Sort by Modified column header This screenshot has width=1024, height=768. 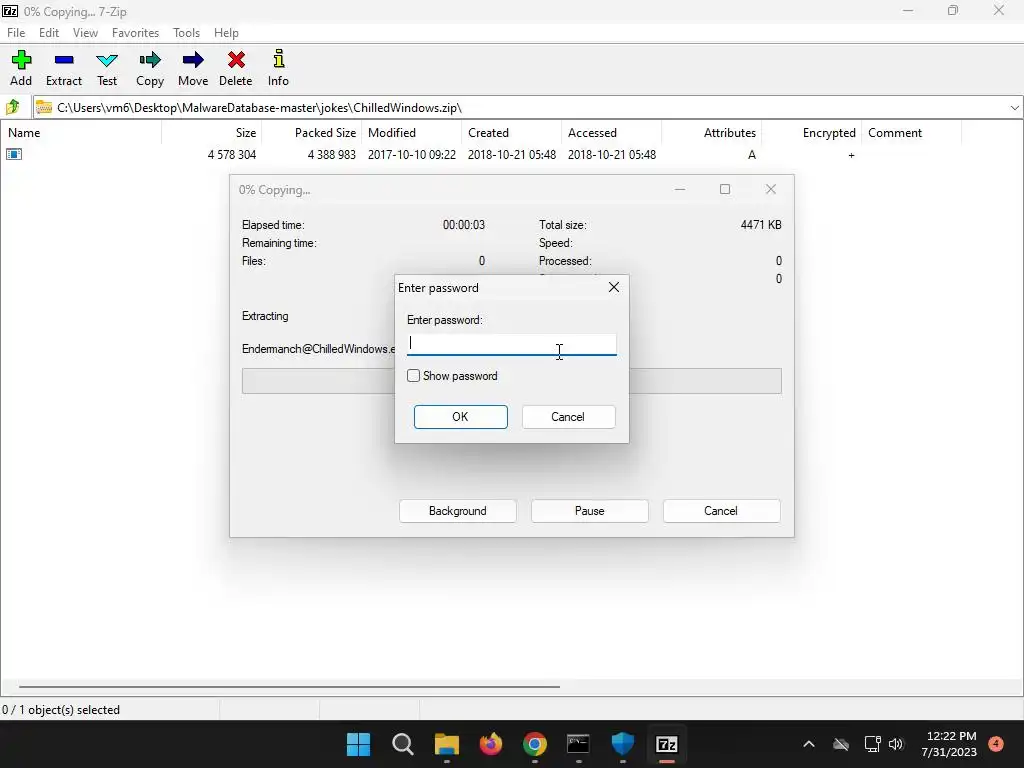[x=411, y=133]
